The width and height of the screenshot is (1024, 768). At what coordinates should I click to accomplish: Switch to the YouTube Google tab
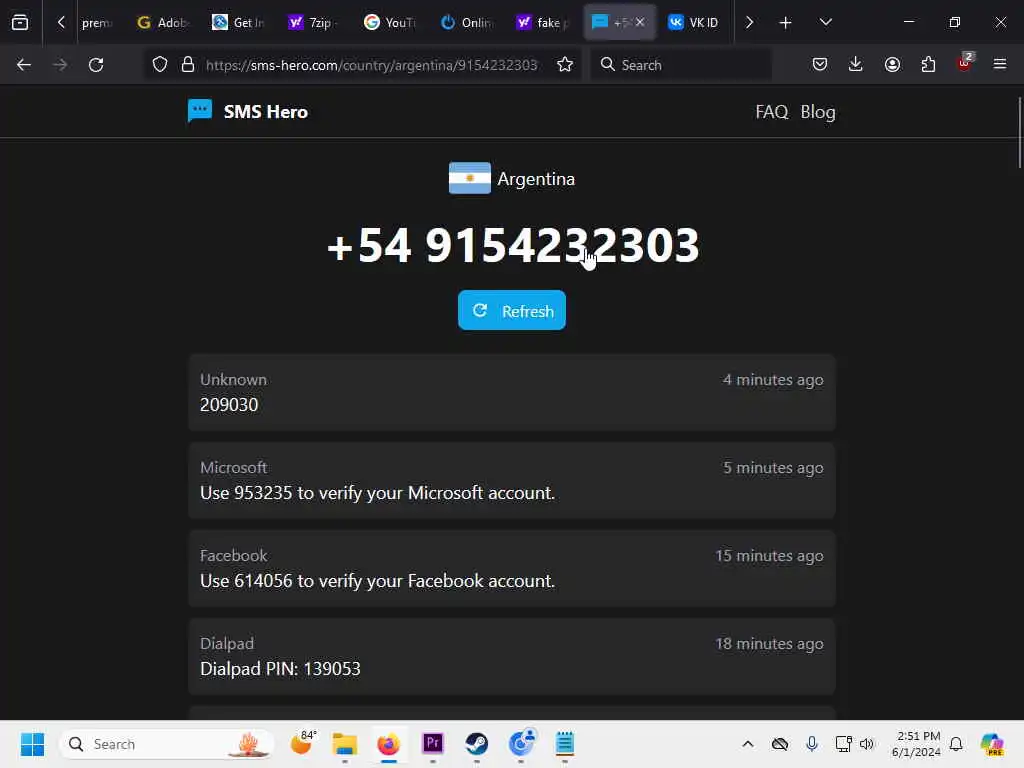pyautogui.click(x=390, y=23)
